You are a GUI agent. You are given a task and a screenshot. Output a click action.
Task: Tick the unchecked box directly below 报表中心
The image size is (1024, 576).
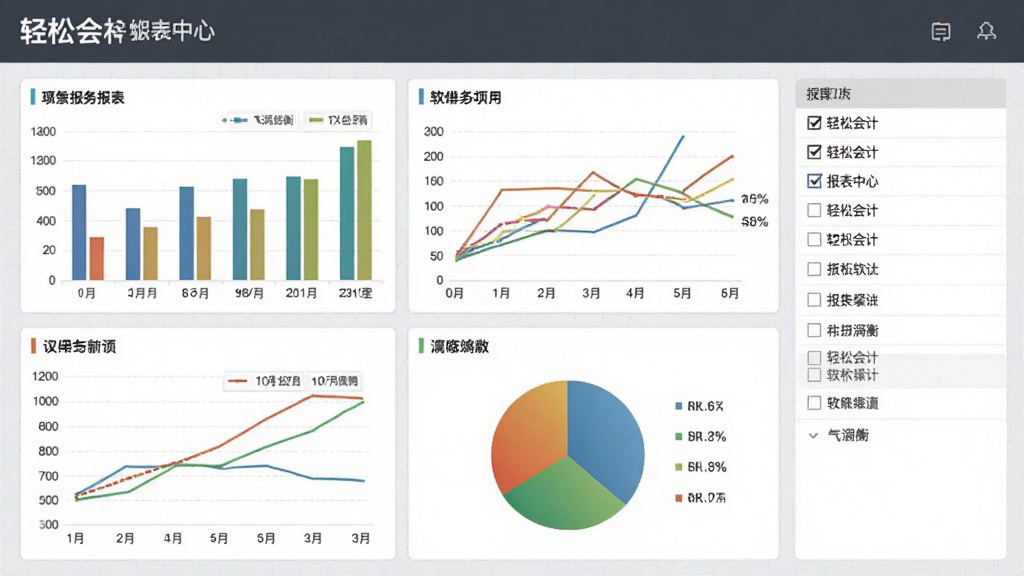pyautogui.click(x=814, y=210)
